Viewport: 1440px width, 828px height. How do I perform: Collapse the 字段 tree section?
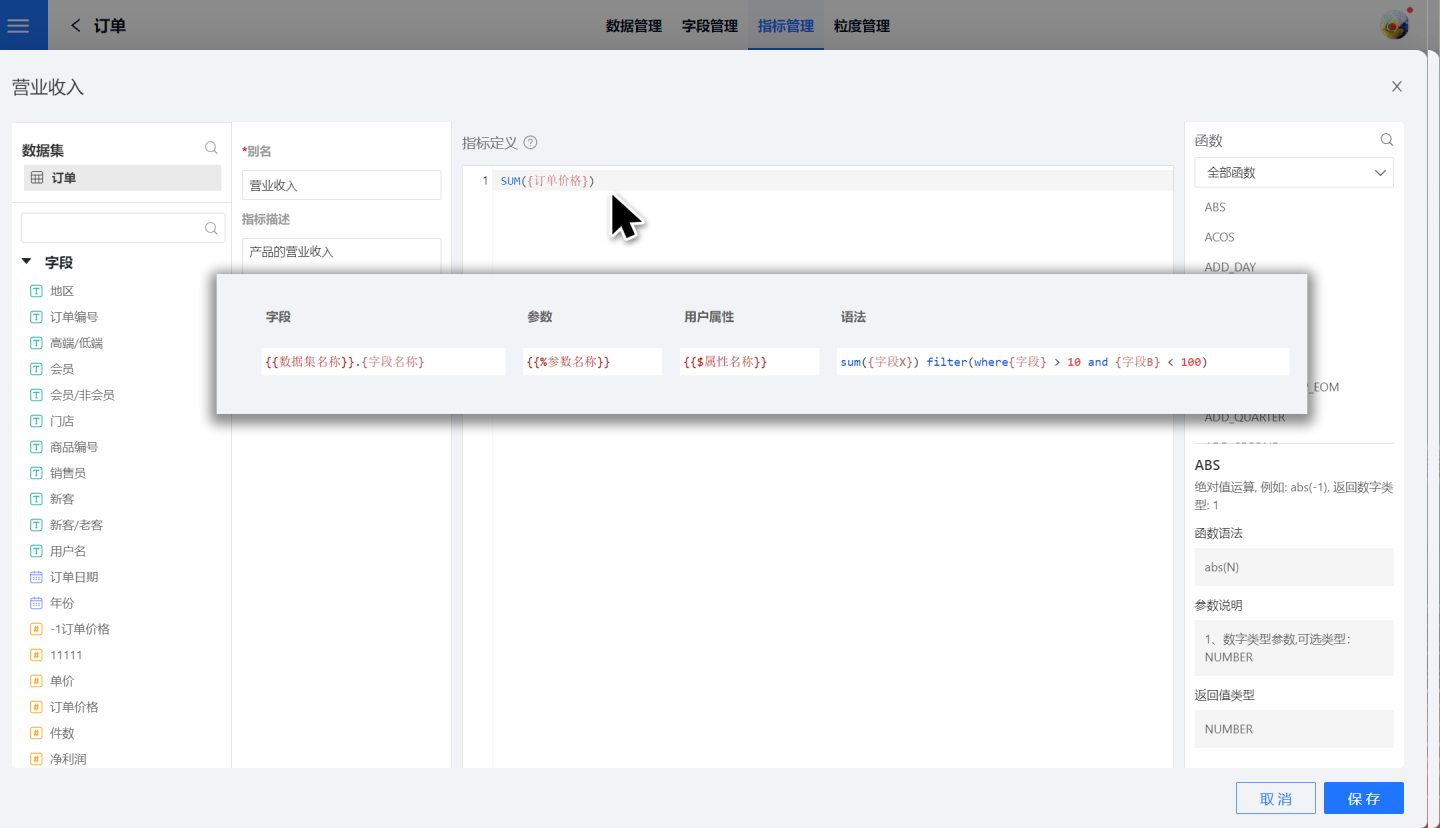click(x=27, y=262)
